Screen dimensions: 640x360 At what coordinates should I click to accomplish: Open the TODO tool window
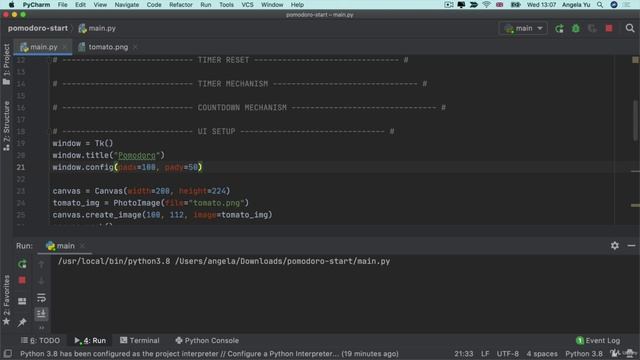click(x=40, y=340)
